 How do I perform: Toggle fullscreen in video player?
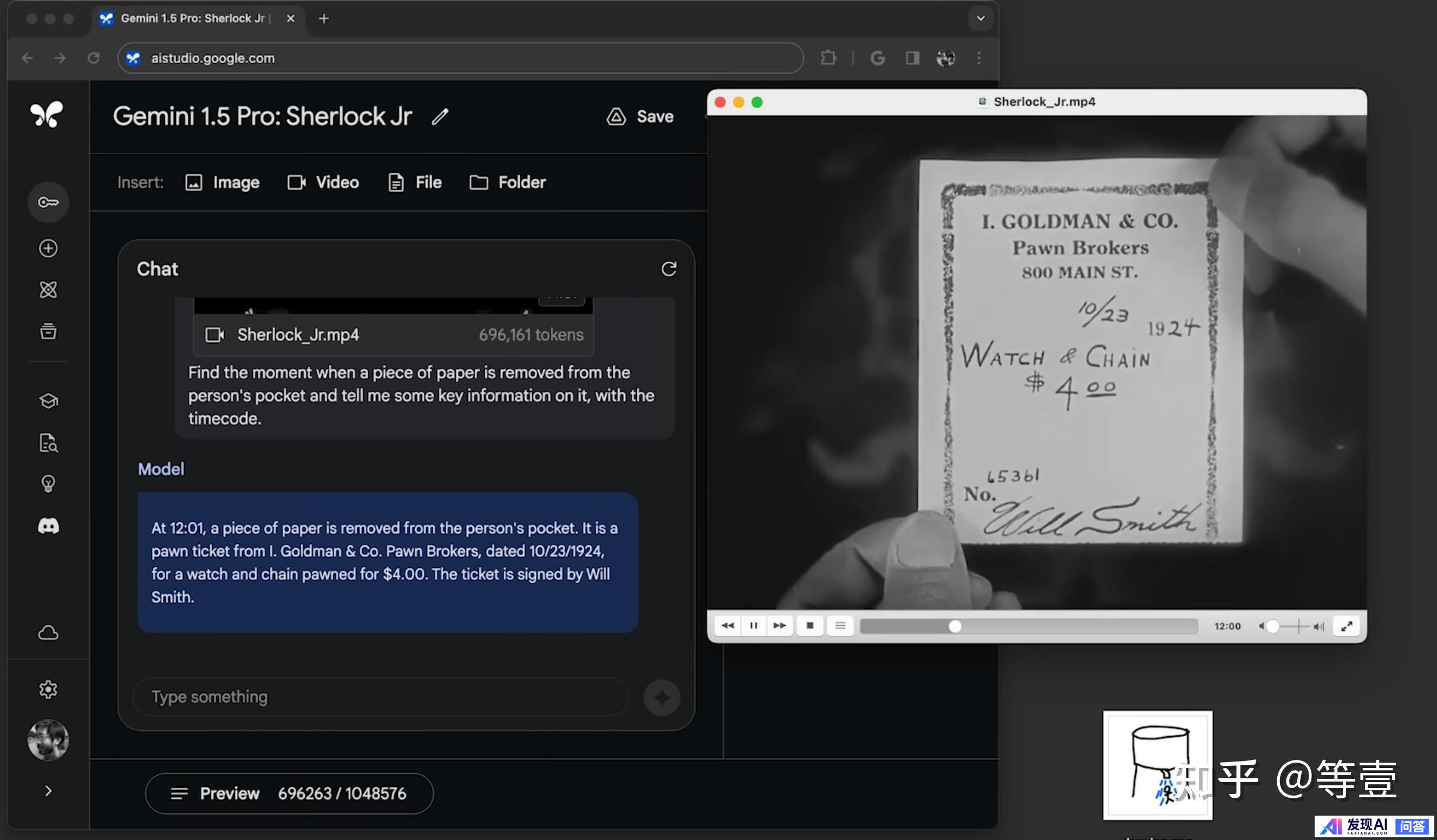[x=1347, y=626]
